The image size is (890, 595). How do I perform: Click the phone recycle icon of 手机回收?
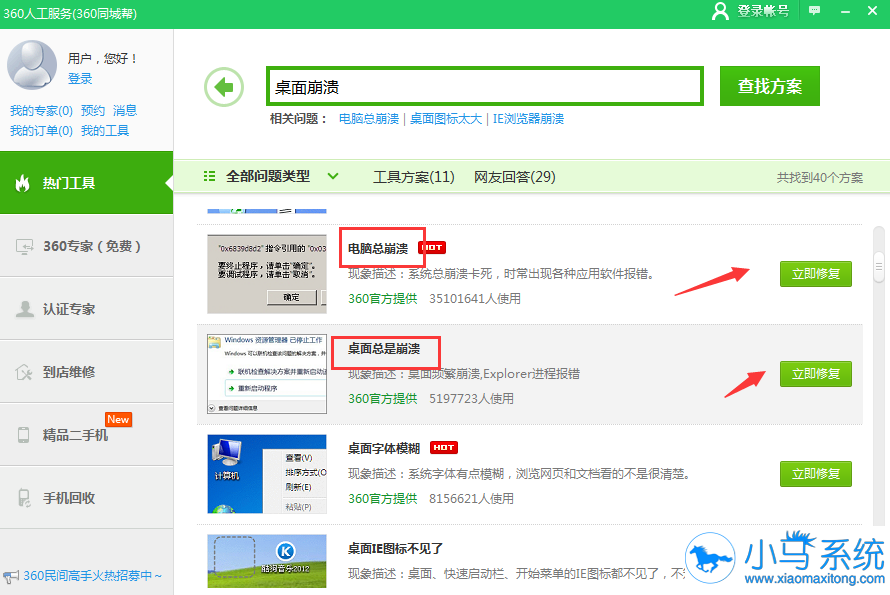tap(24, 498)
